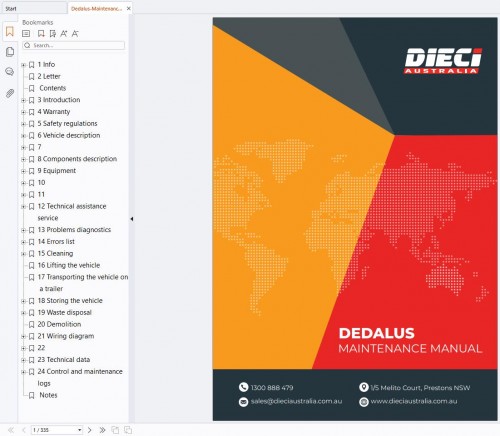Open the Bookmarks panel icon in sidebar
500x436 pixels.
click(x=10, y=32)
